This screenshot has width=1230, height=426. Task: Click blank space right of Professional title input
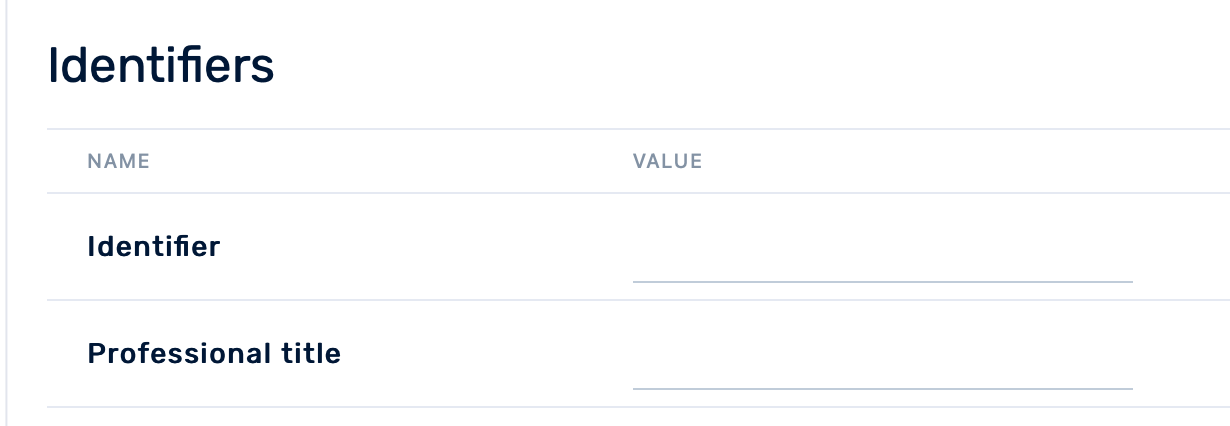1180,354
